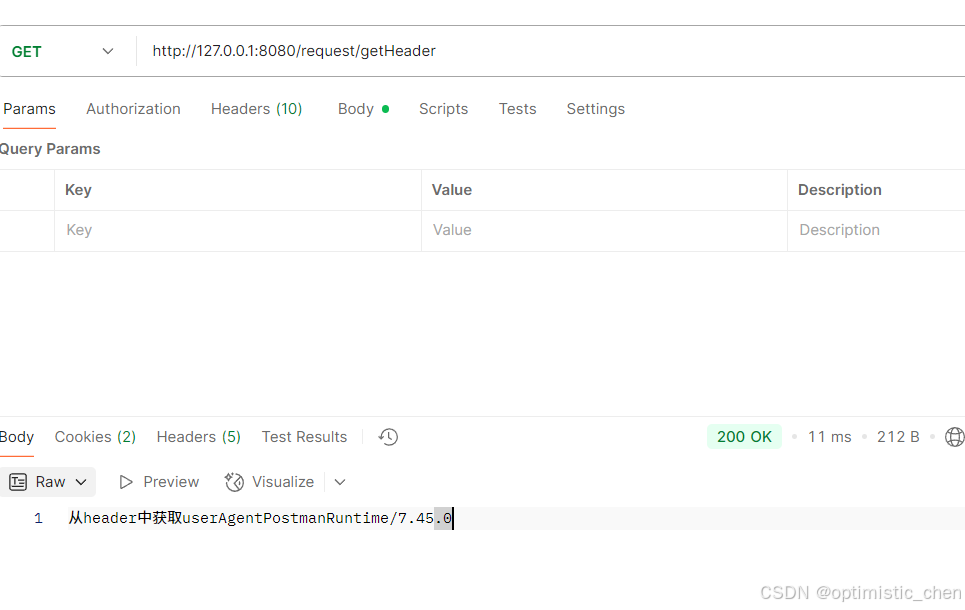This screenshot has height=610, width=965.
Task: Switch to the Params tab
Action: click(x=29, y=109)
